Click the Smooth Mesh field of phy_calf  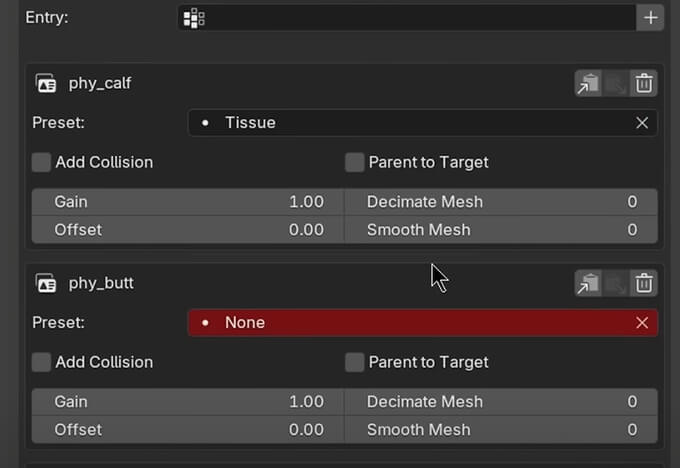[501, 230]
